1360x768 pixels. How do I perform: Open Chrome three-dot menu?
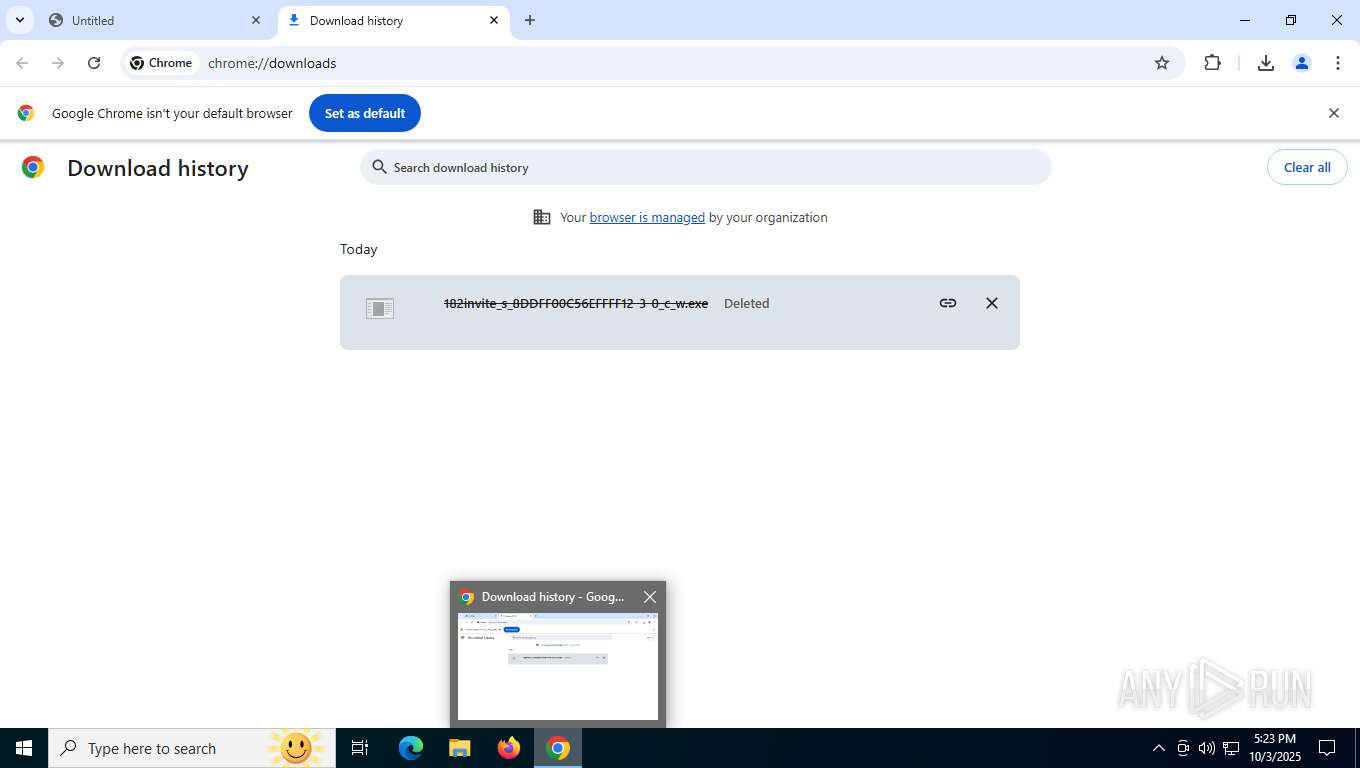(x=1338, y=63)
